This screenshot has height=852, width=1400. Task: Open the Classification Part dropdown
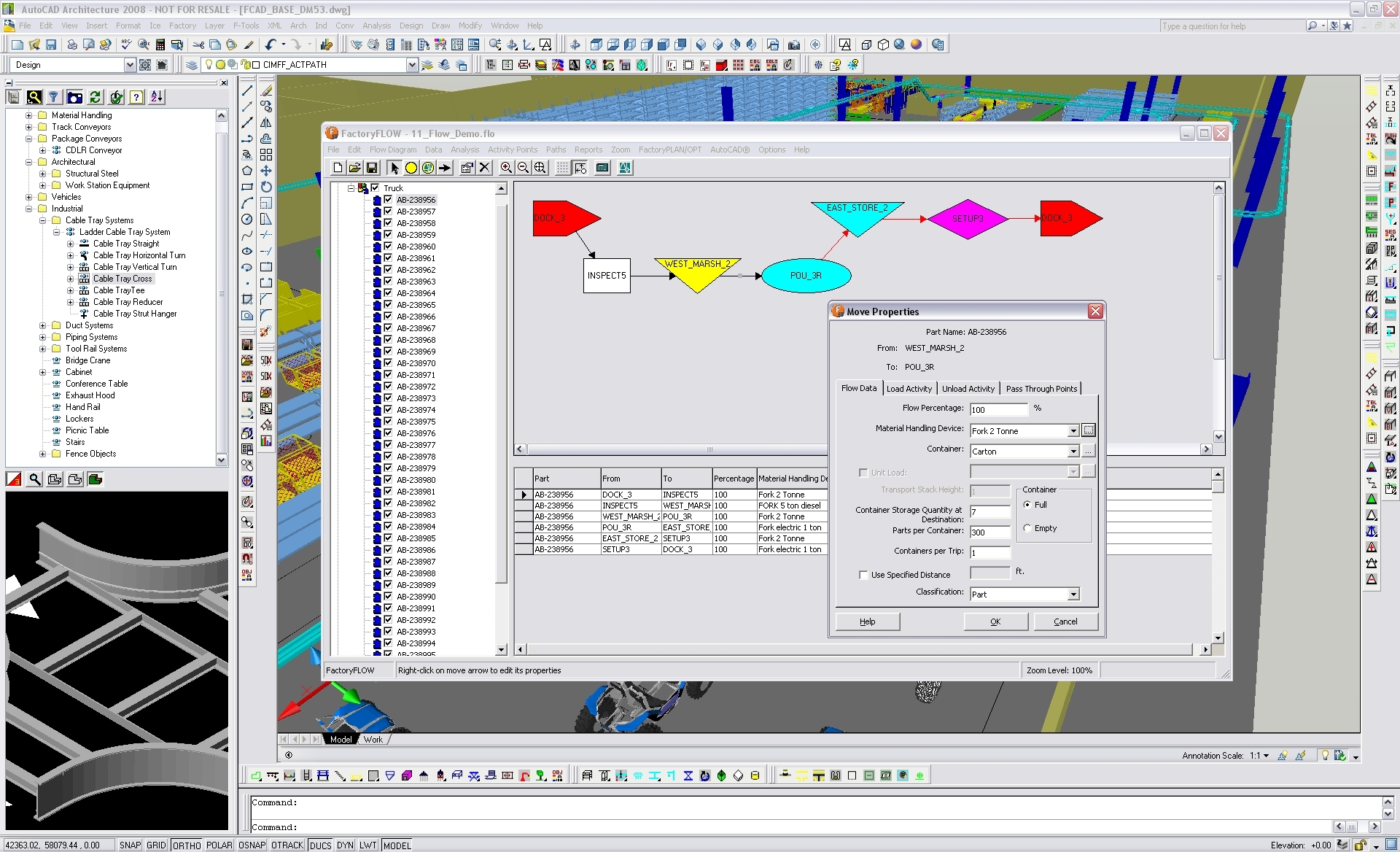point(1073,595)
